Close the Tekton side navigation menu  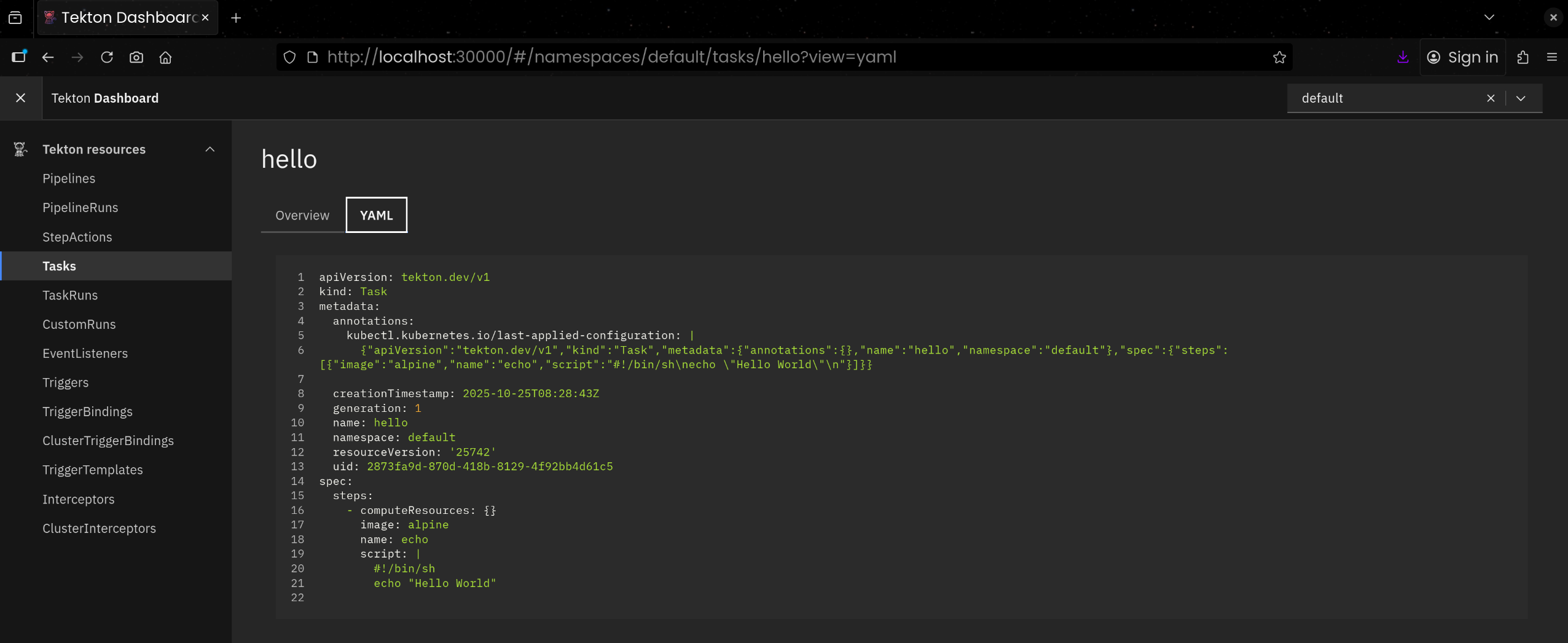(x=20, y=98)
